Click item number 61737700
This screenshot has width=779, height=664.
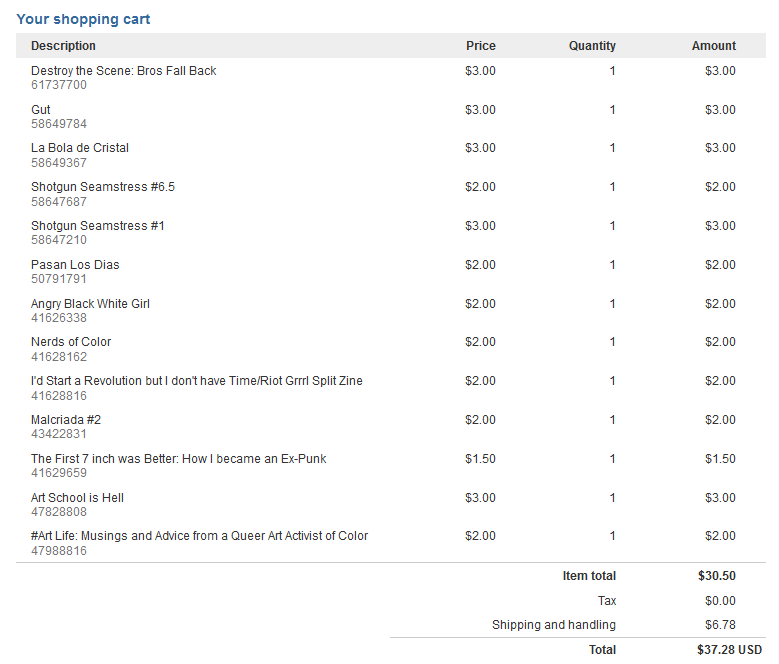click(59, 85)
